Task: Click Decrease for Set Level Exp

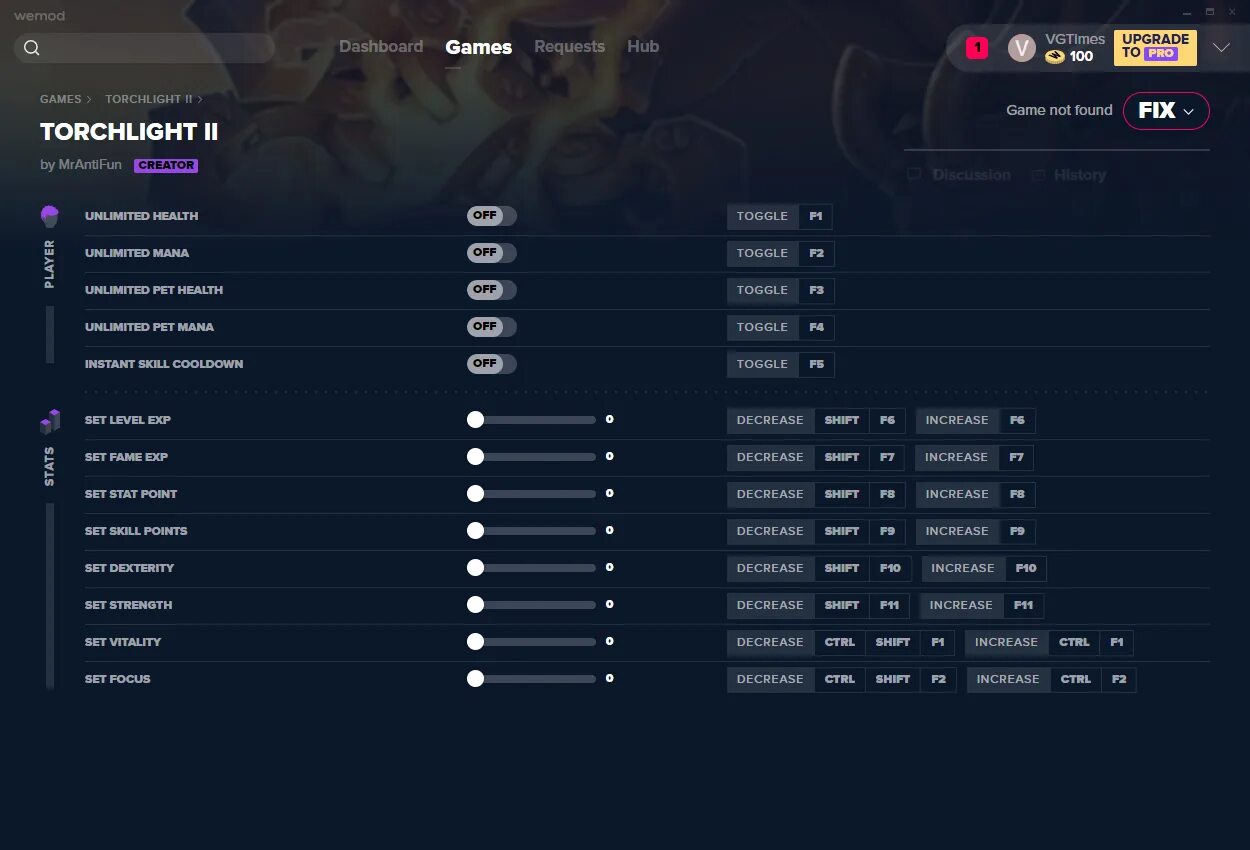Action: pyautogui.click(x=770, y=420)
